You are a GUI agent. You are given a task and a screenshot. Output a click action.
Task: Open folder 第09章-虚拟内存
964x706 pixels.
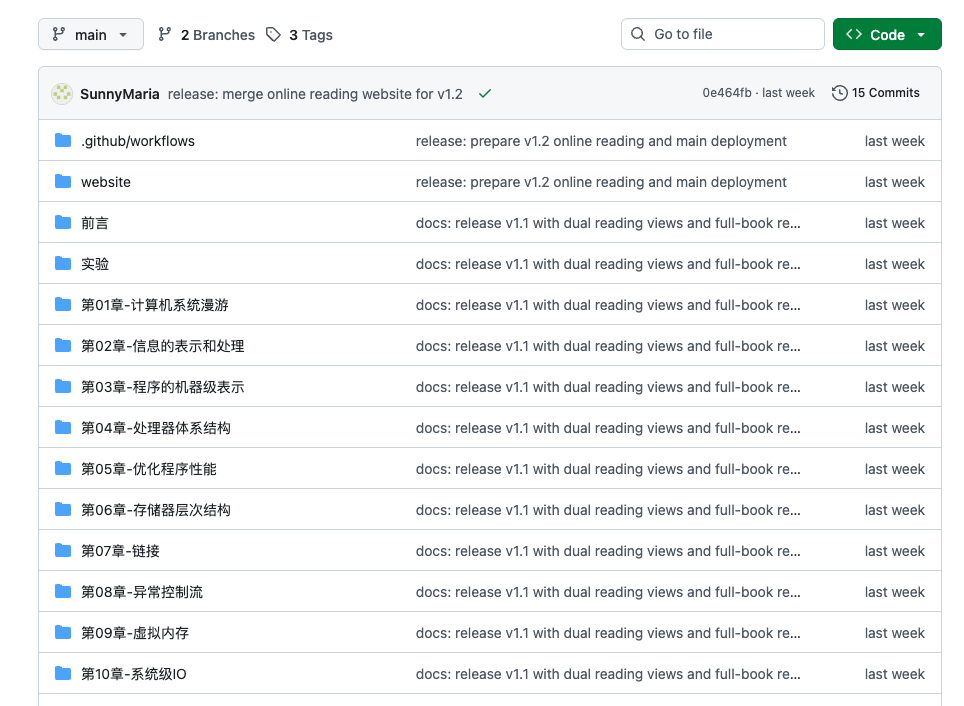point(135,633)
